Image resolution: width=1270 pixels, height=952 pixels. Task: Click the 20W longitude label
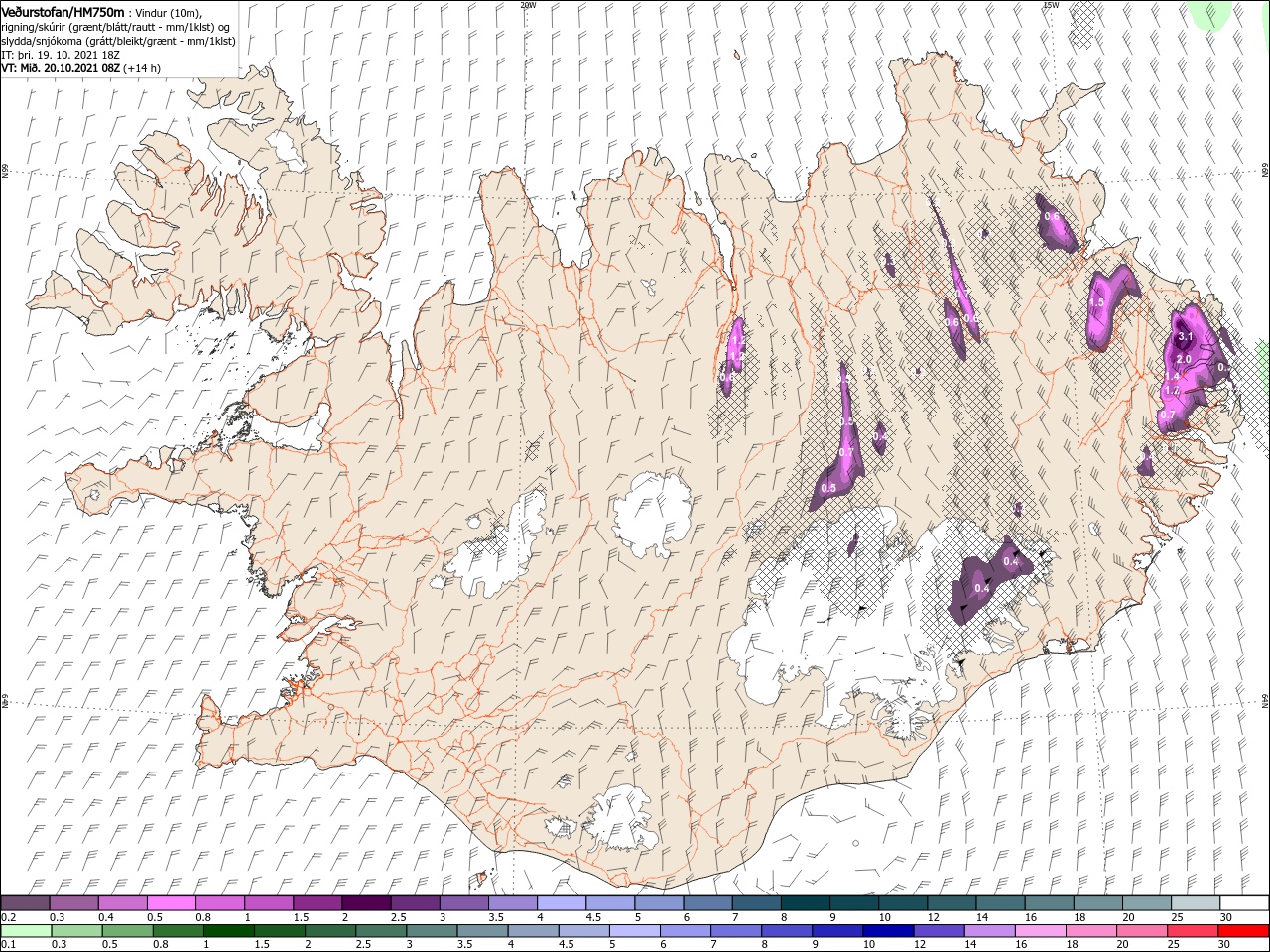coord(528,5)
